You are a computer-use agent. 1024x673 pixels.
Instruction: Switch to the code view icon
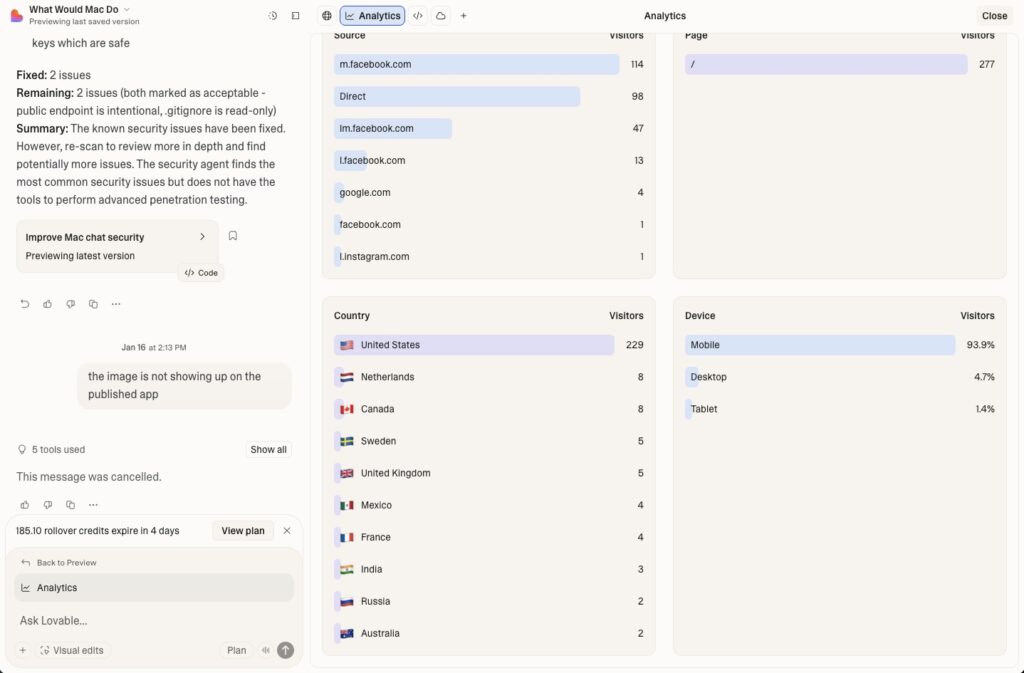(418, 16)
